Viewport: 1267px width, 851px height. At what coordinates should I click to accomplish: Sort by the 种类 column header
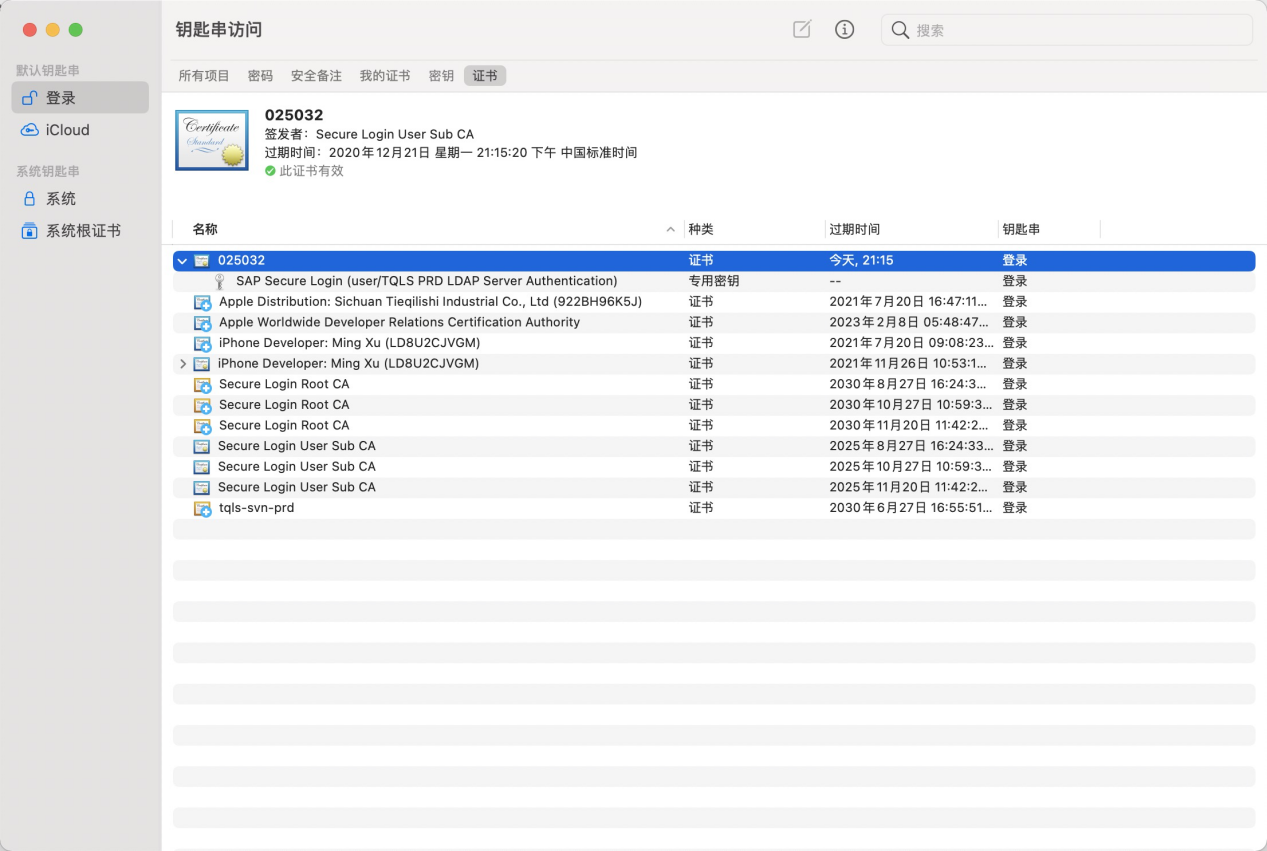[701, 230]
